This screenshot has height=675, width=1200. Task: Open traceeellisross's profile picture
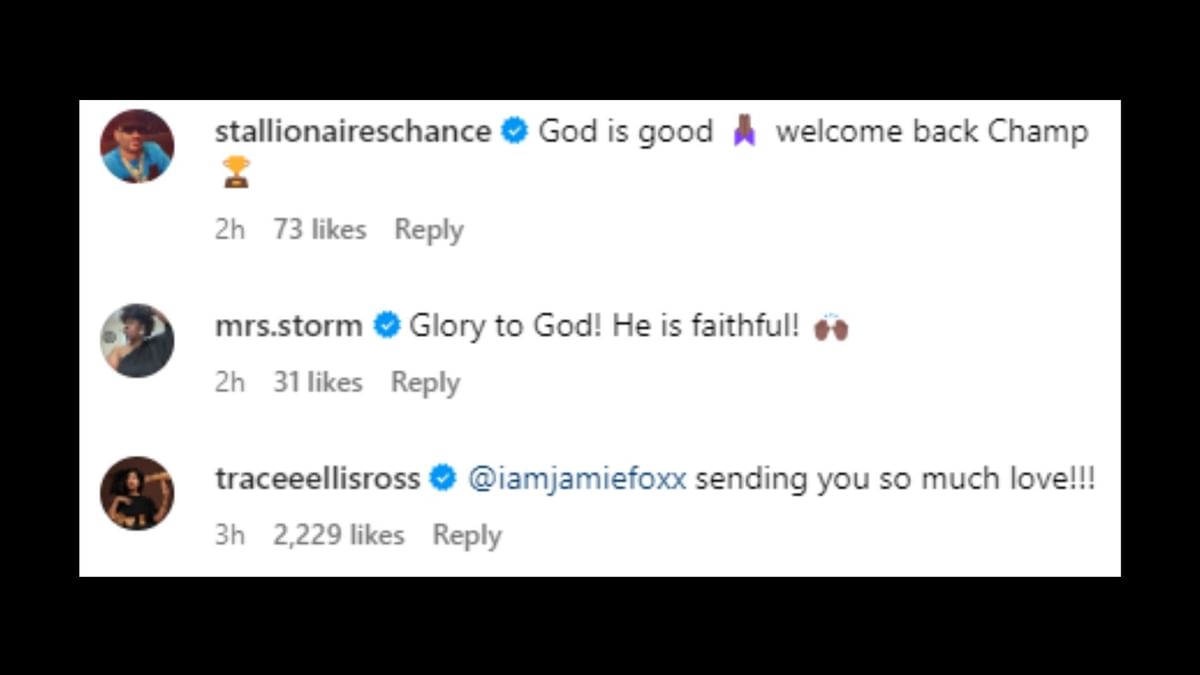(x=137, y=493)
